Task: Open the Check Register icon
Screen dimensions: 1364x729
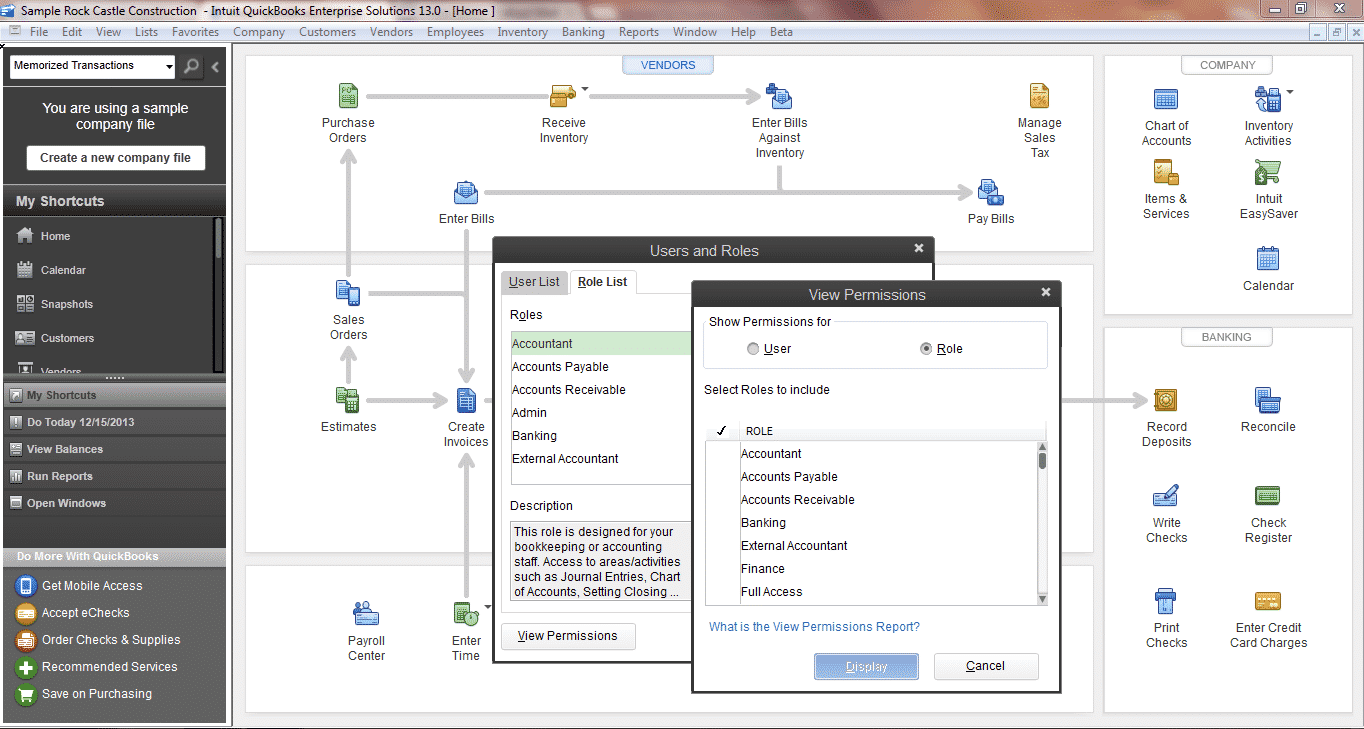Action: tap(1268, 496)
